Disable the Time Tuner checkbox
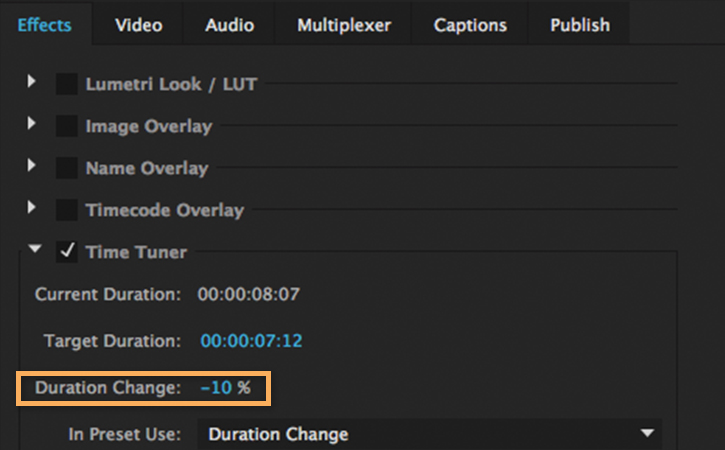Viewport: 725px width, 450px height. 67,252
